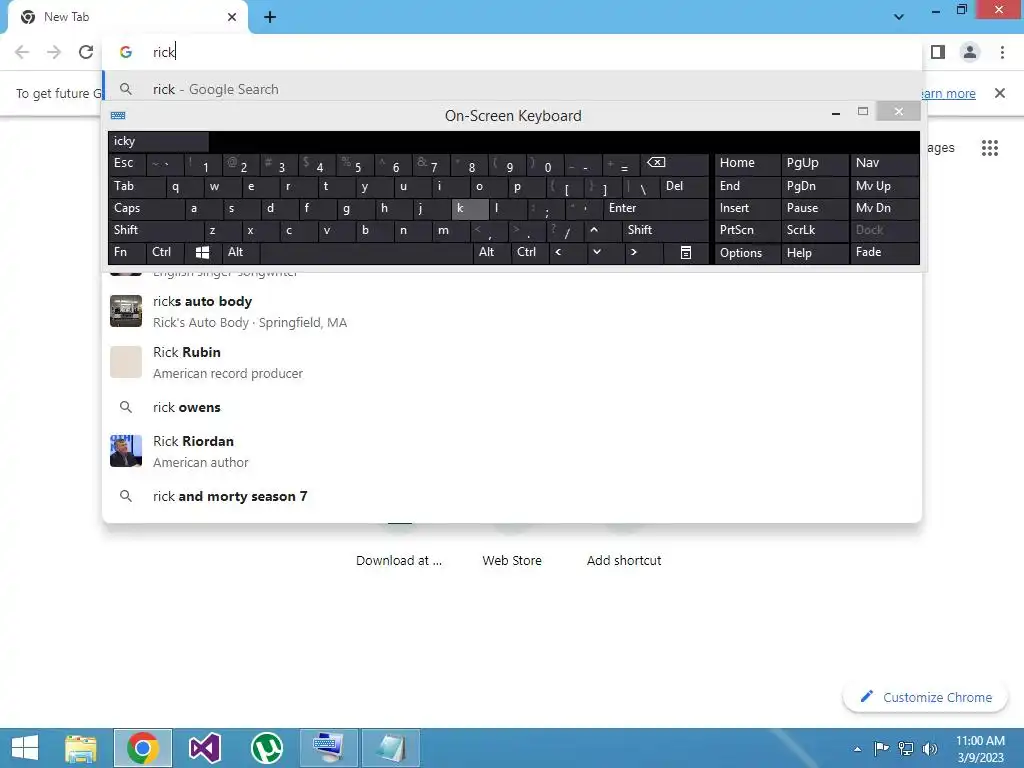This screenshot has width=1024, height=768.
Task: Click the Fade key on keyboard
Action: click(884, 252)
